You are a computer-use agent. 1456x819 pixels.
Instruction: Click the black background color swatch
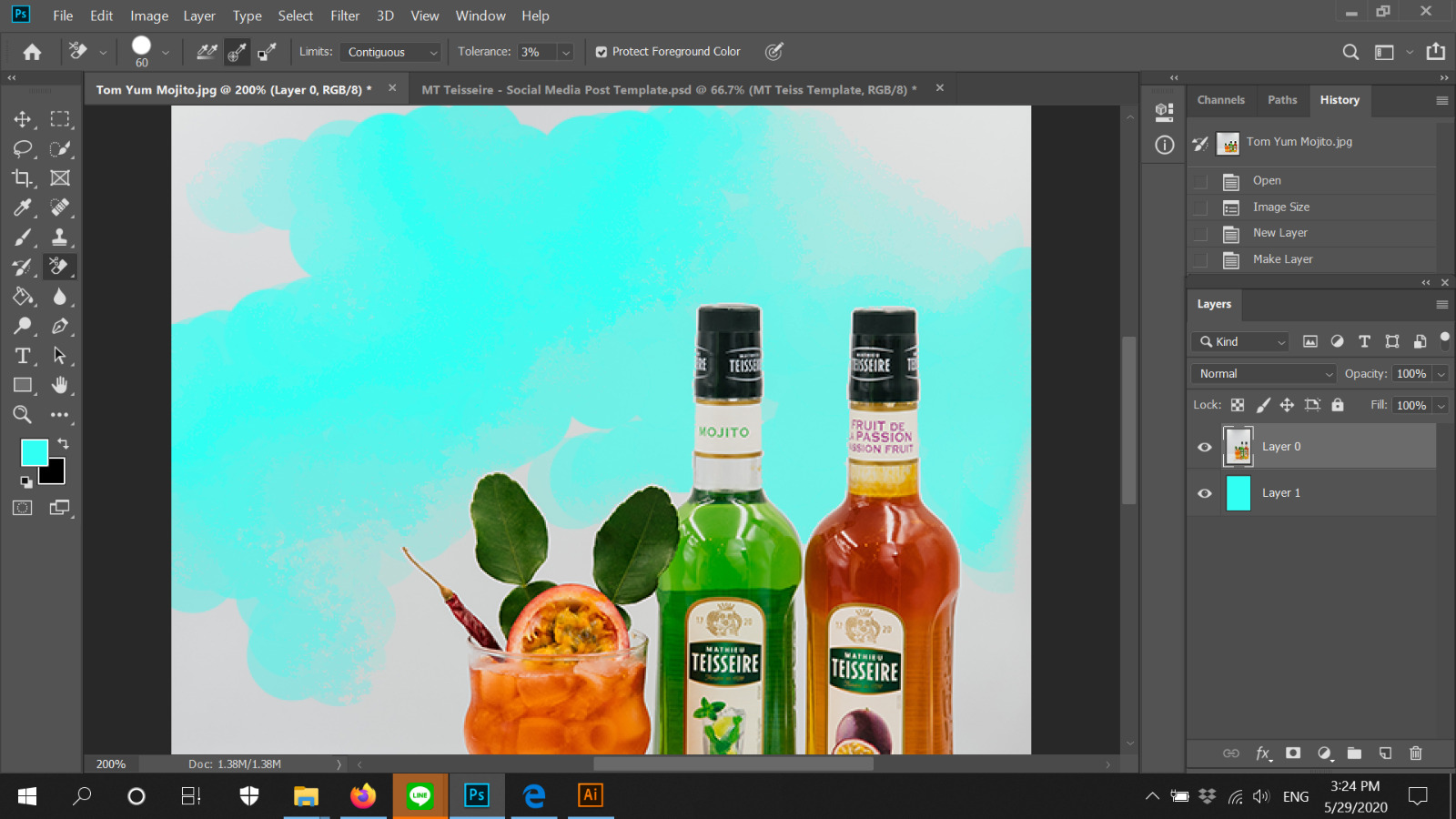tap(56, 475)
